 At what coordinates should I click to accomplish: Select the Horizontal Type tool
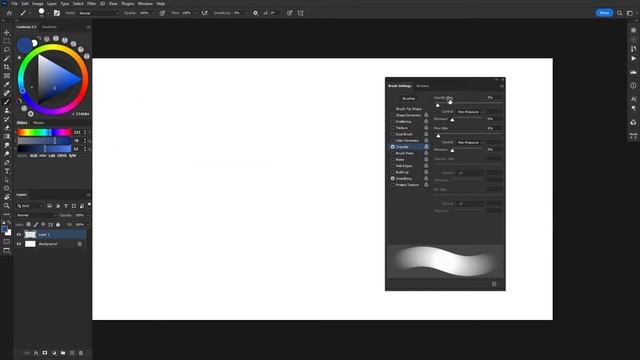tap(7, 171)
